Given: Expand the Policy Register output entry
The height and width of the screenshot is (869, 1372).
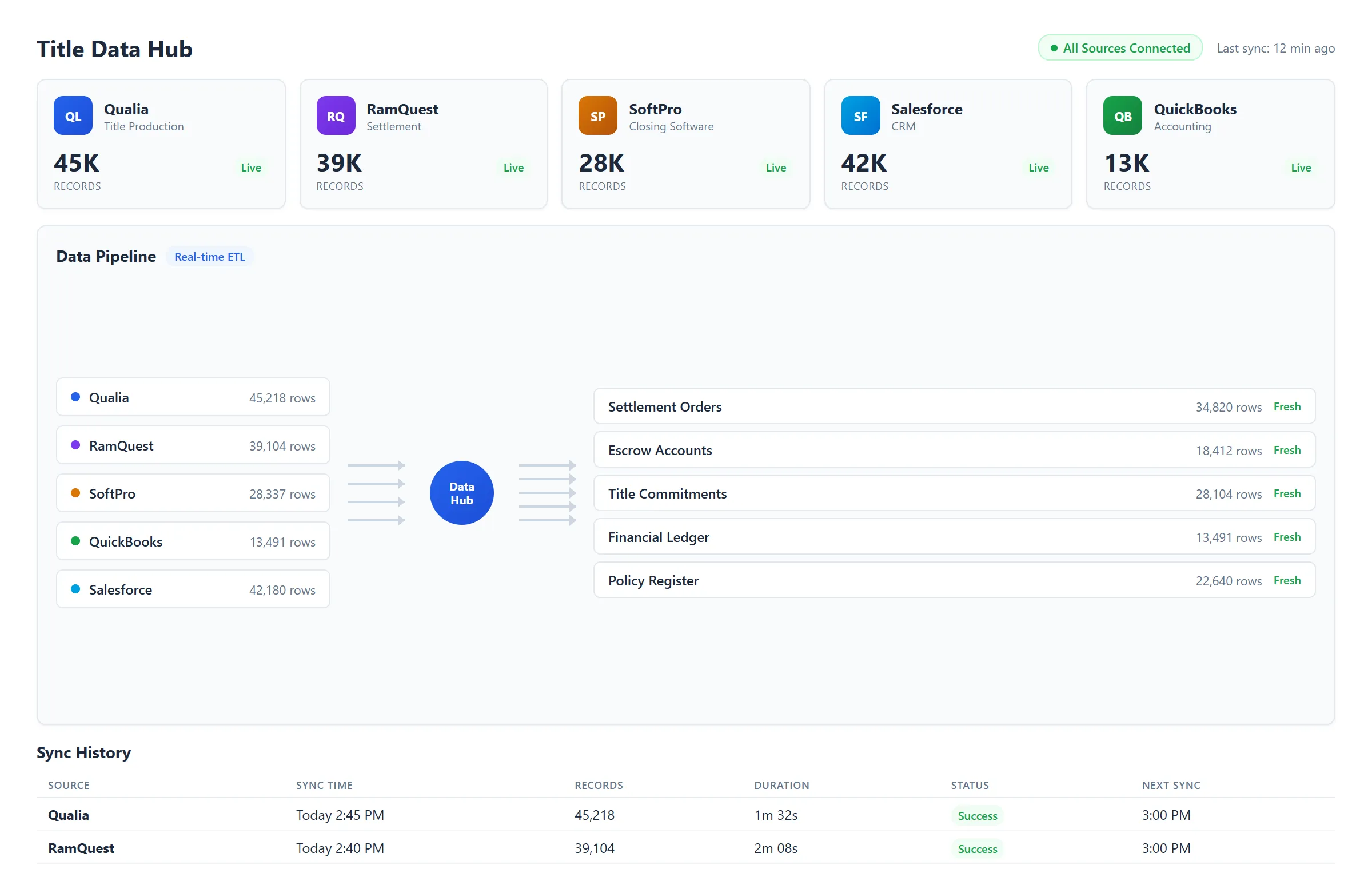Looking at the screenshot, I should [955, 580].
